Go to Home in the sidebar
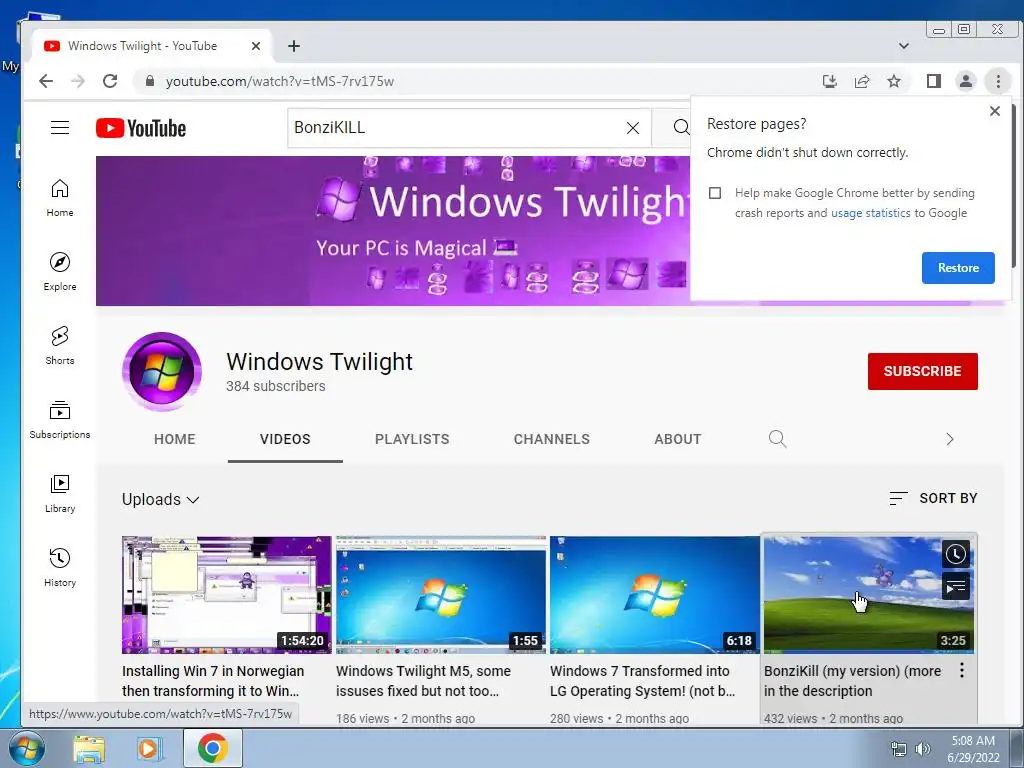This screenshot has width=1024, height=768. tap(59, 198)
